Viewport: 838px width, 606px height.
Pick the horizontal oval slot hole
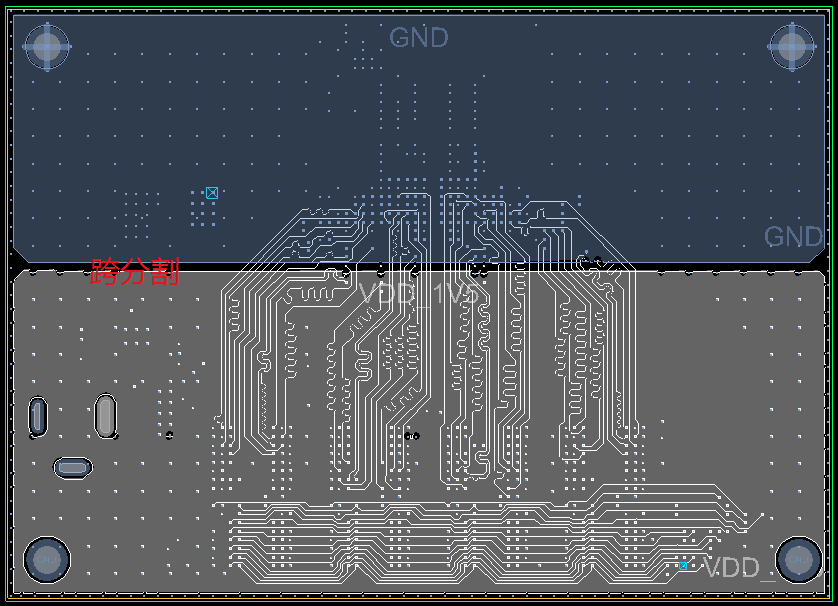tap(72, 467)
